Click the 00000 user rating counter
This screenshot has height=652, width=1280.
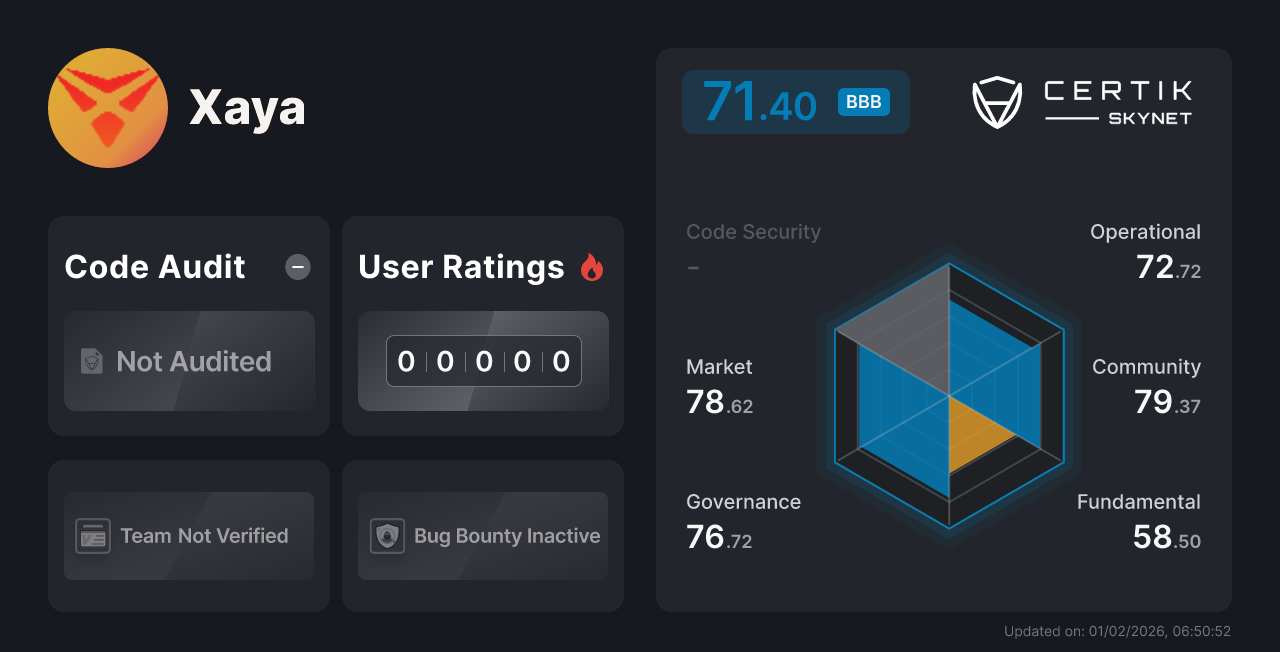tap(483, 361)
